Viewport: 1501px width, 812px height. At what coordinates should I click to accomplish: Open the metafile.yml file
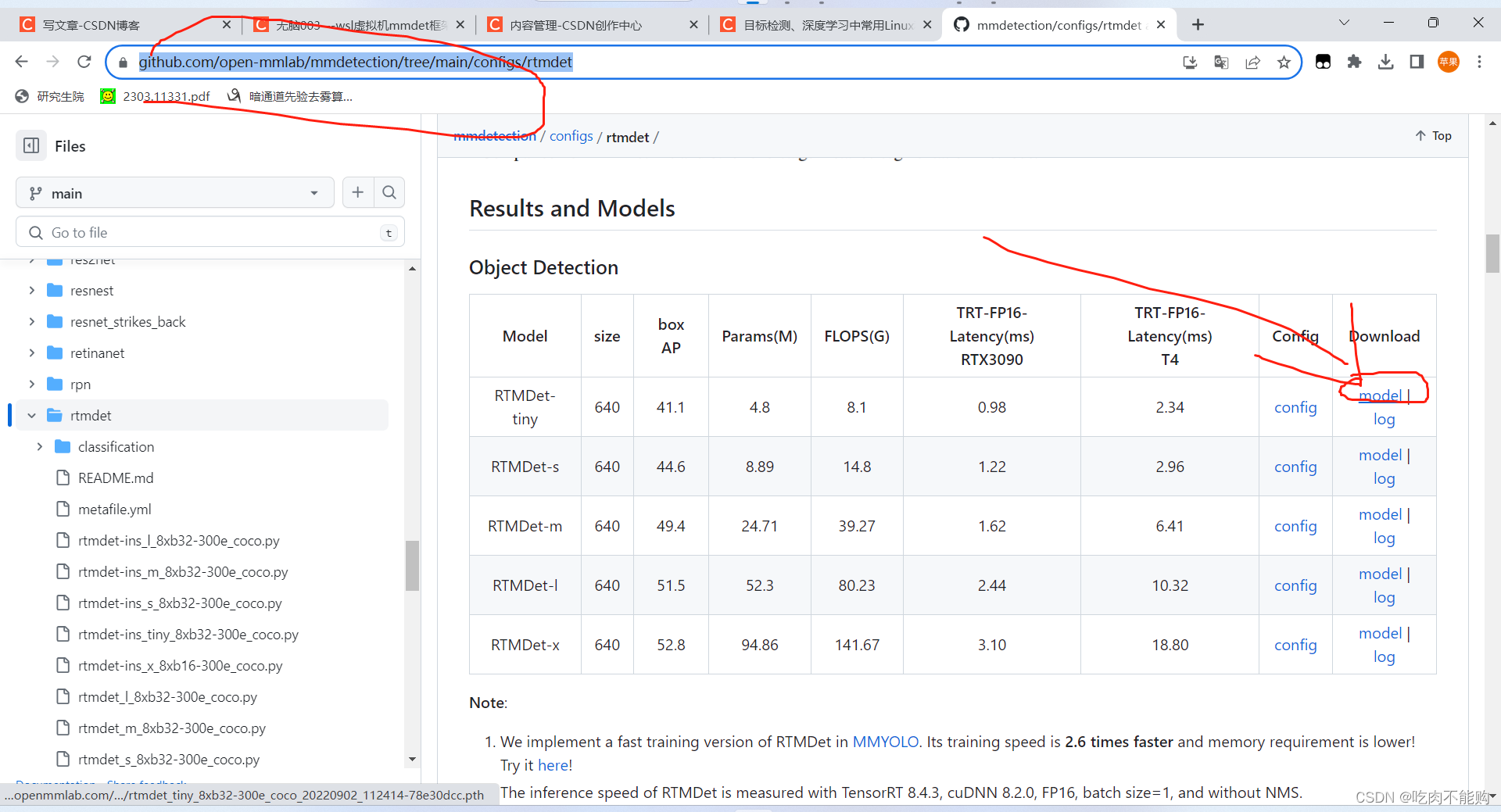pos(114,509)
